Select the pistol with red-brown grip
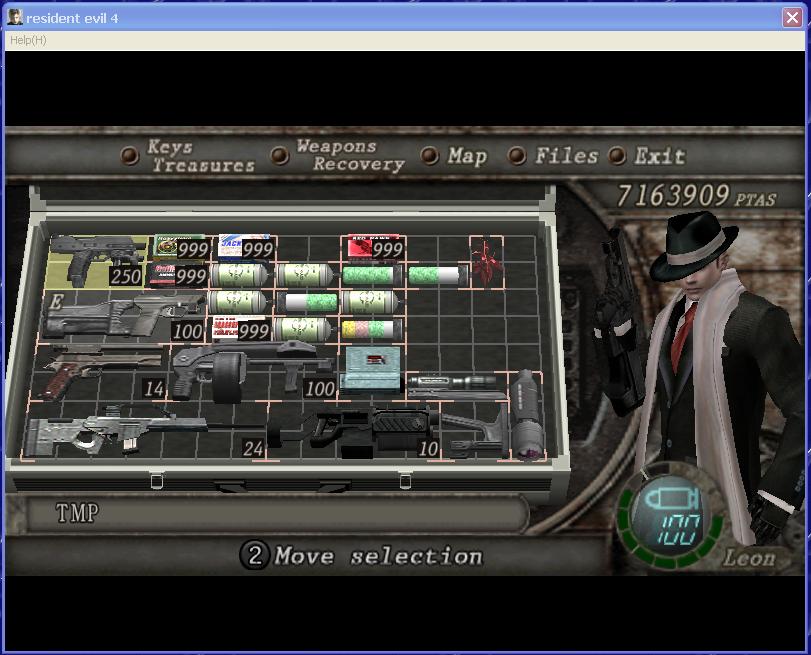This screenshot has width=811, height=655. click(100, 373)
